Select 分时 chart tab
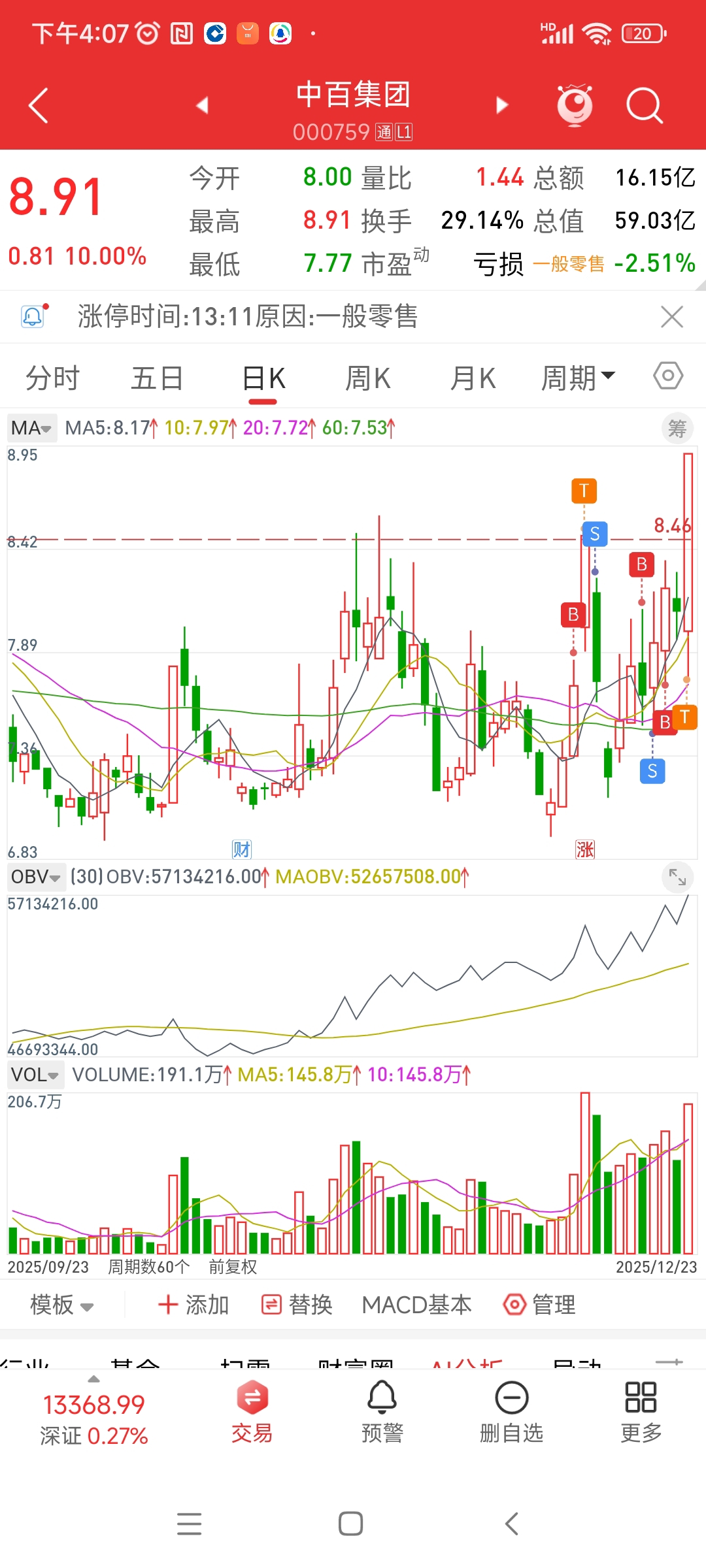The image size is (706, 1568). coord(52,378)
